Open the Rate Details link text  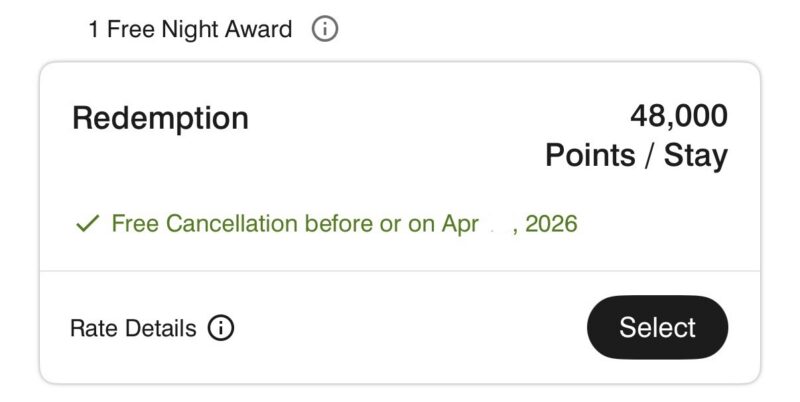point(133,328)
